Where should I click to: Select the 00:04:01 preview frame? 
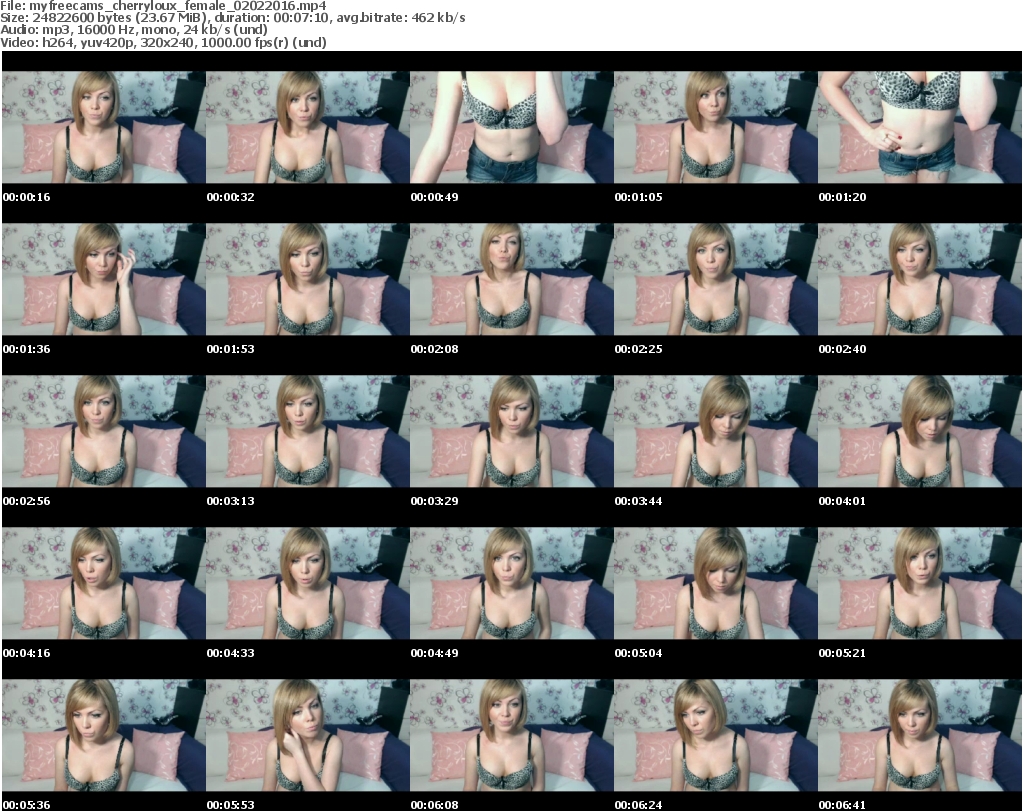920,432
